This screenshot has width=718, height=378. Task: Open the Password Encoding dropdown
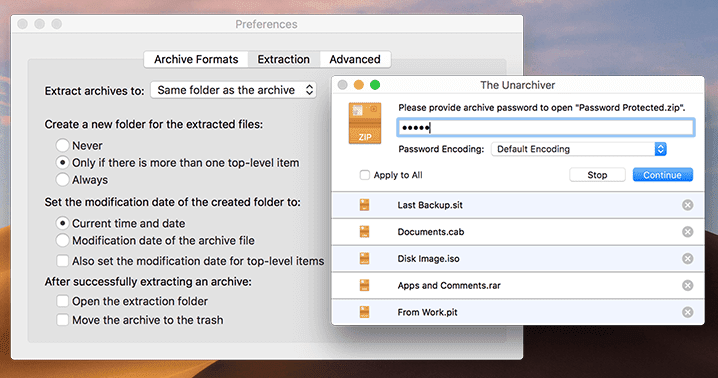tap(579, 149)
